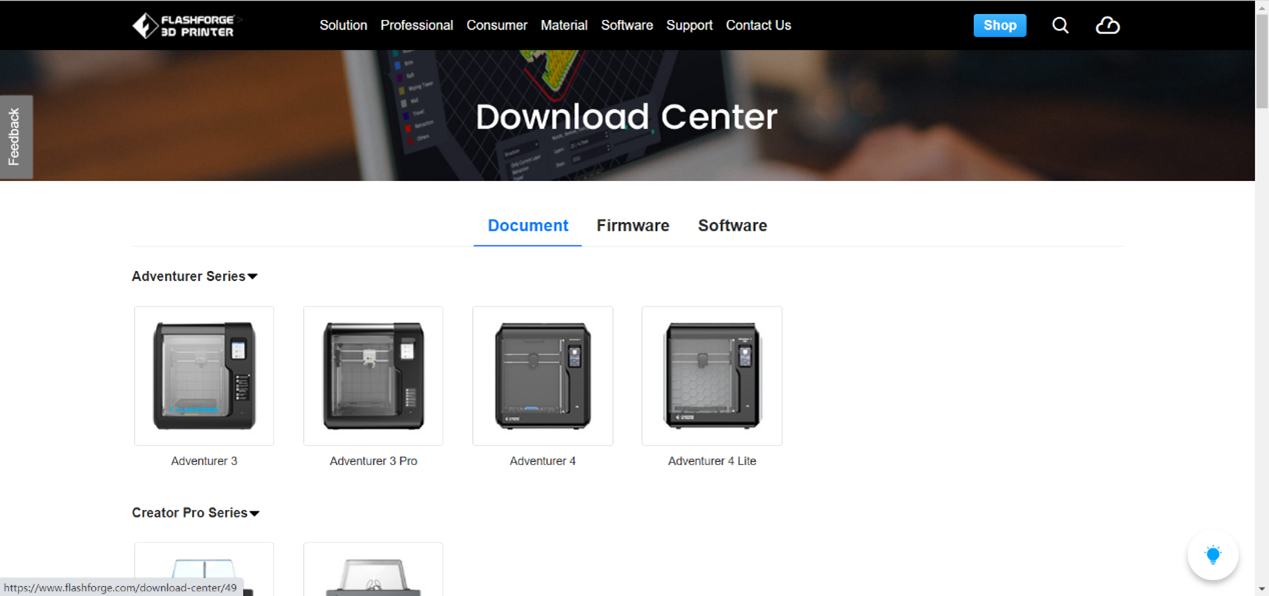
Task: Click the Adventurer 3 Pro label link
Action: click(373, 461)
